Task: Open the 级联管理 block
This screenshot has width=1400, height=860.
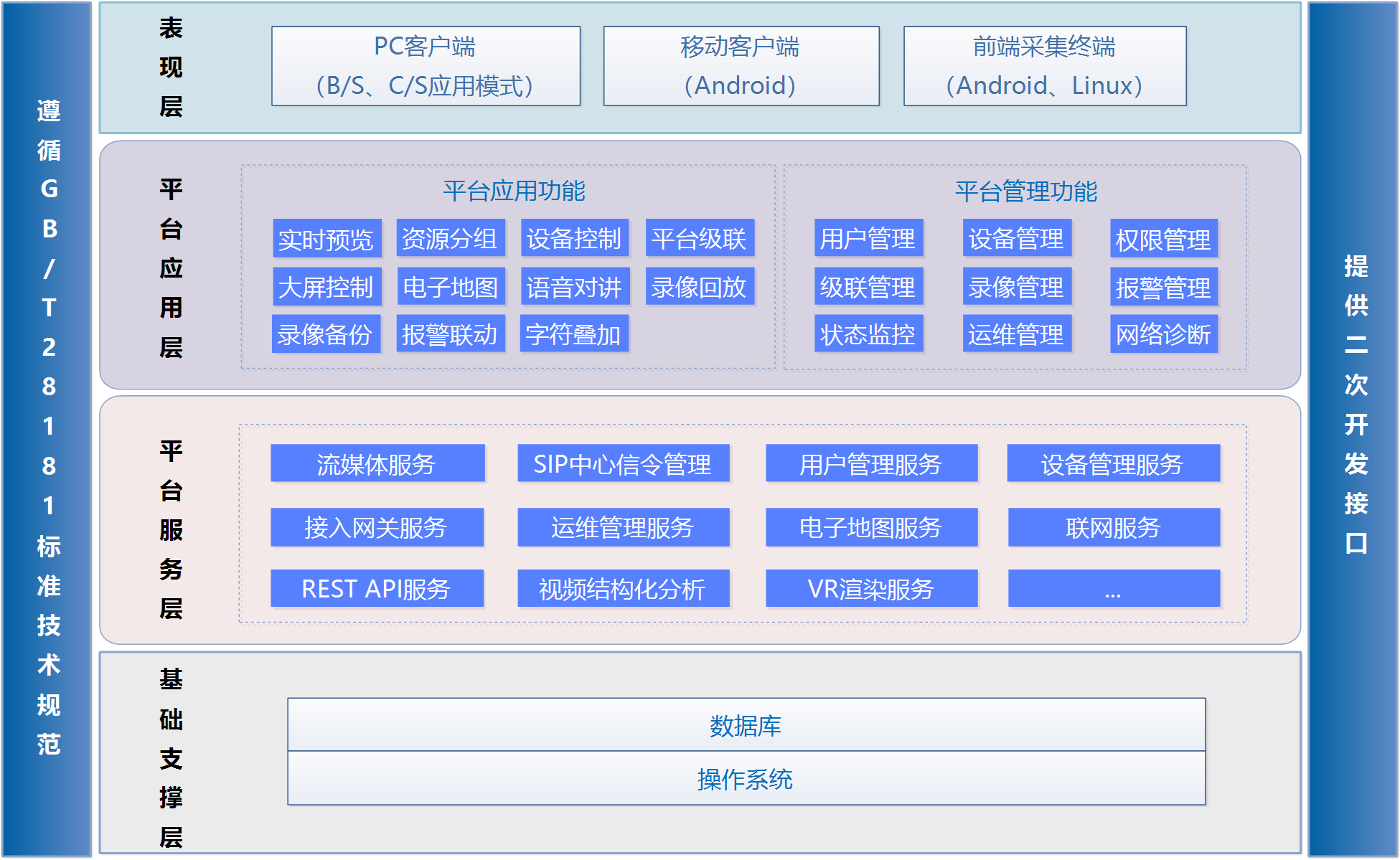Action: [869, 287]
